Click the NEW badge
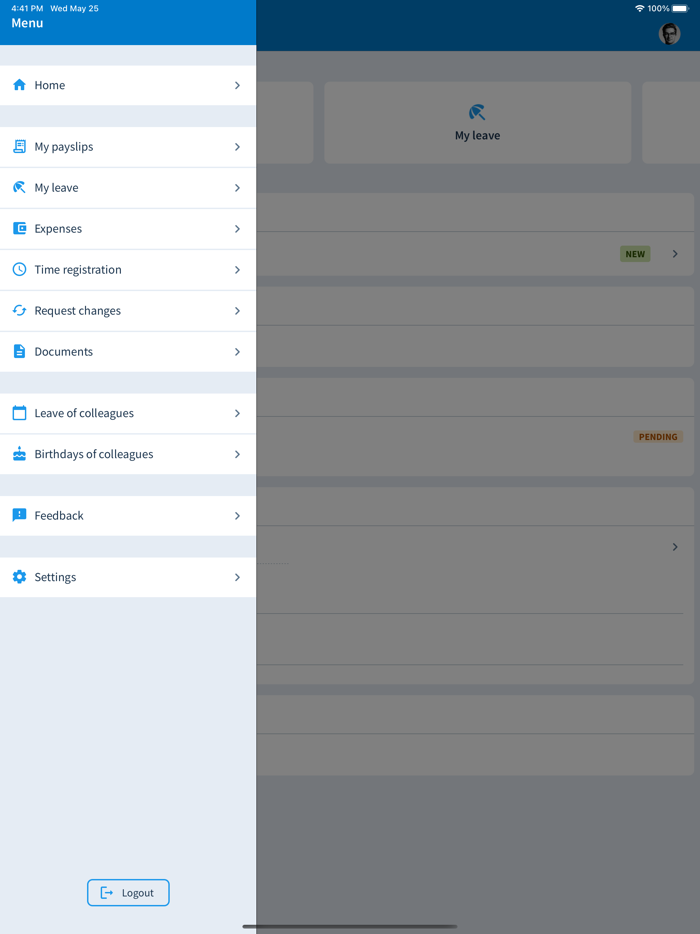The height and width of the screenshot is (934, 700). (635, 254)
